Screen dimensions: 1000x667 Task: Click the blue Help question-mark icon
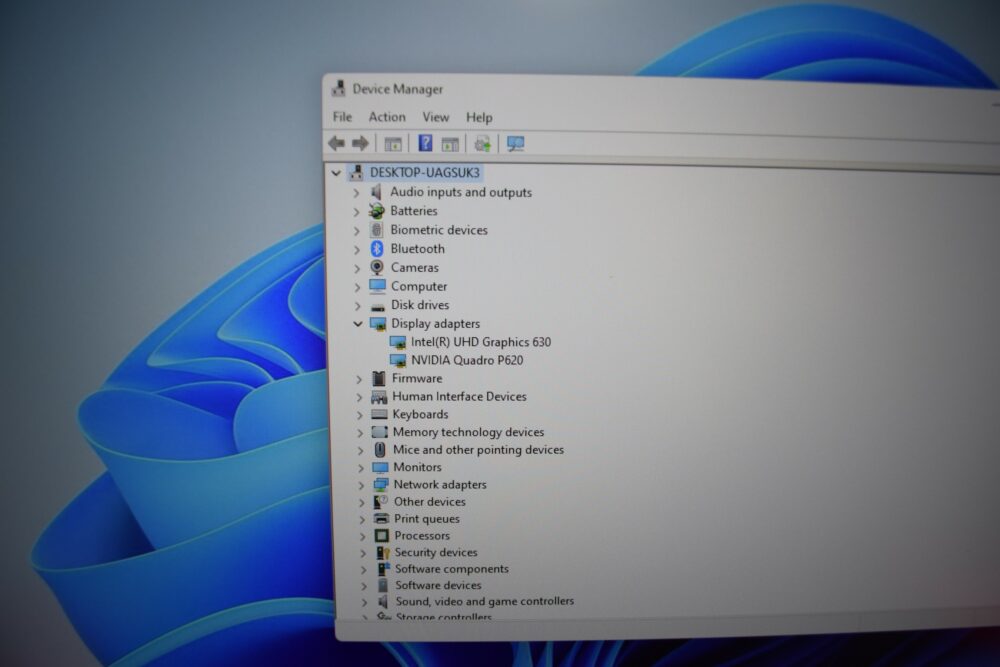(425, 143)
